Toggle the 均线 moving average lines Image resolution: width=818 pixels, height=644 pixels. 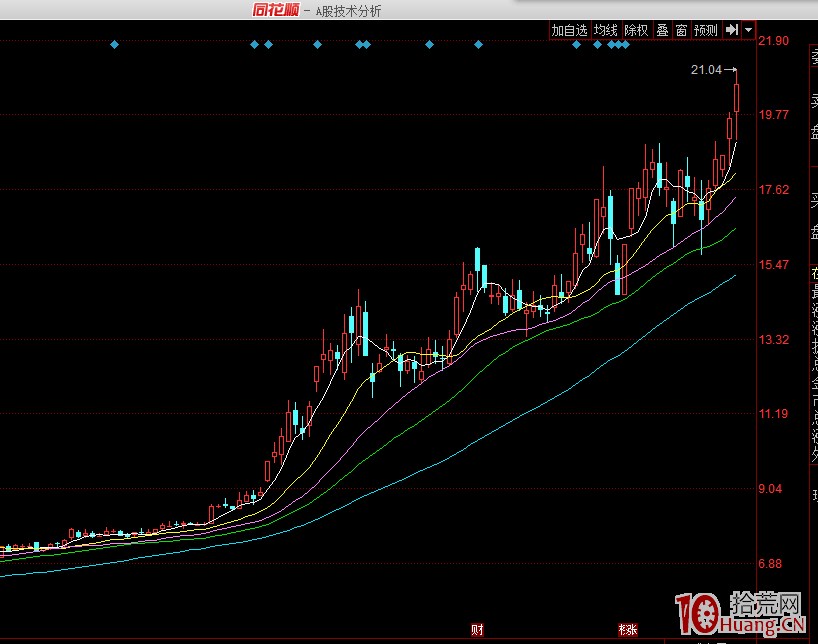[606, 30]
